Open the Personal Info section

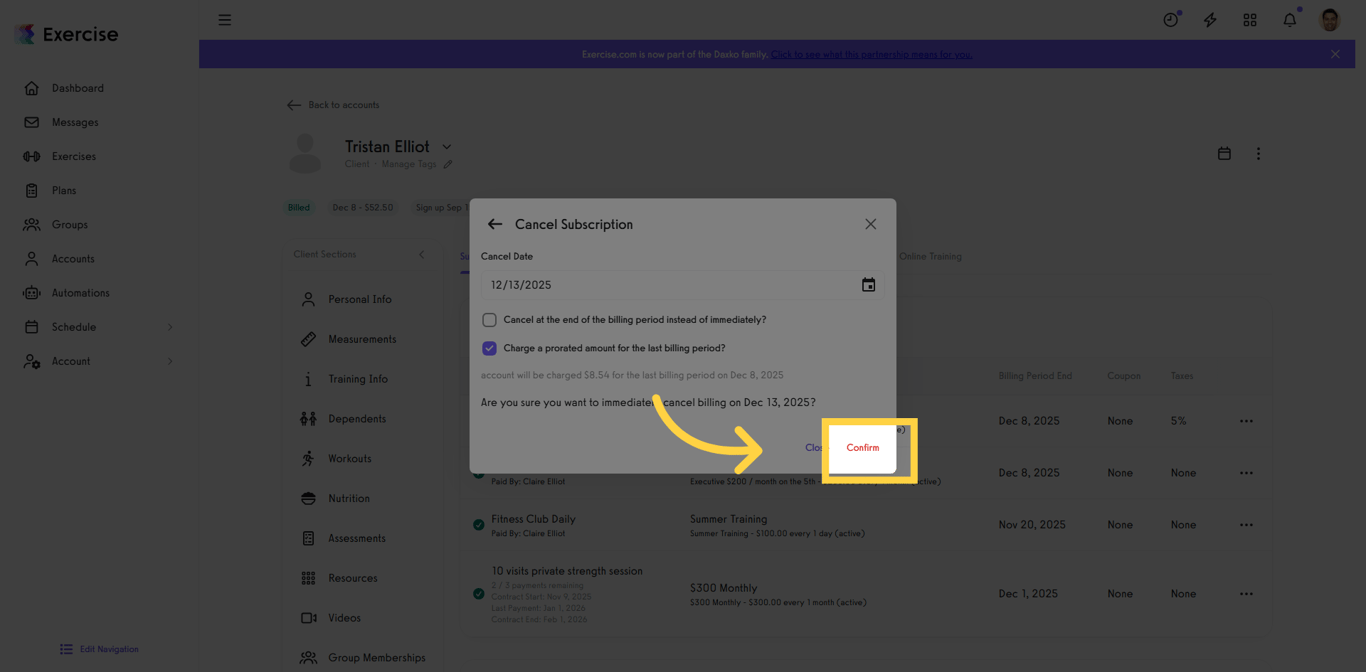[360, 299]
